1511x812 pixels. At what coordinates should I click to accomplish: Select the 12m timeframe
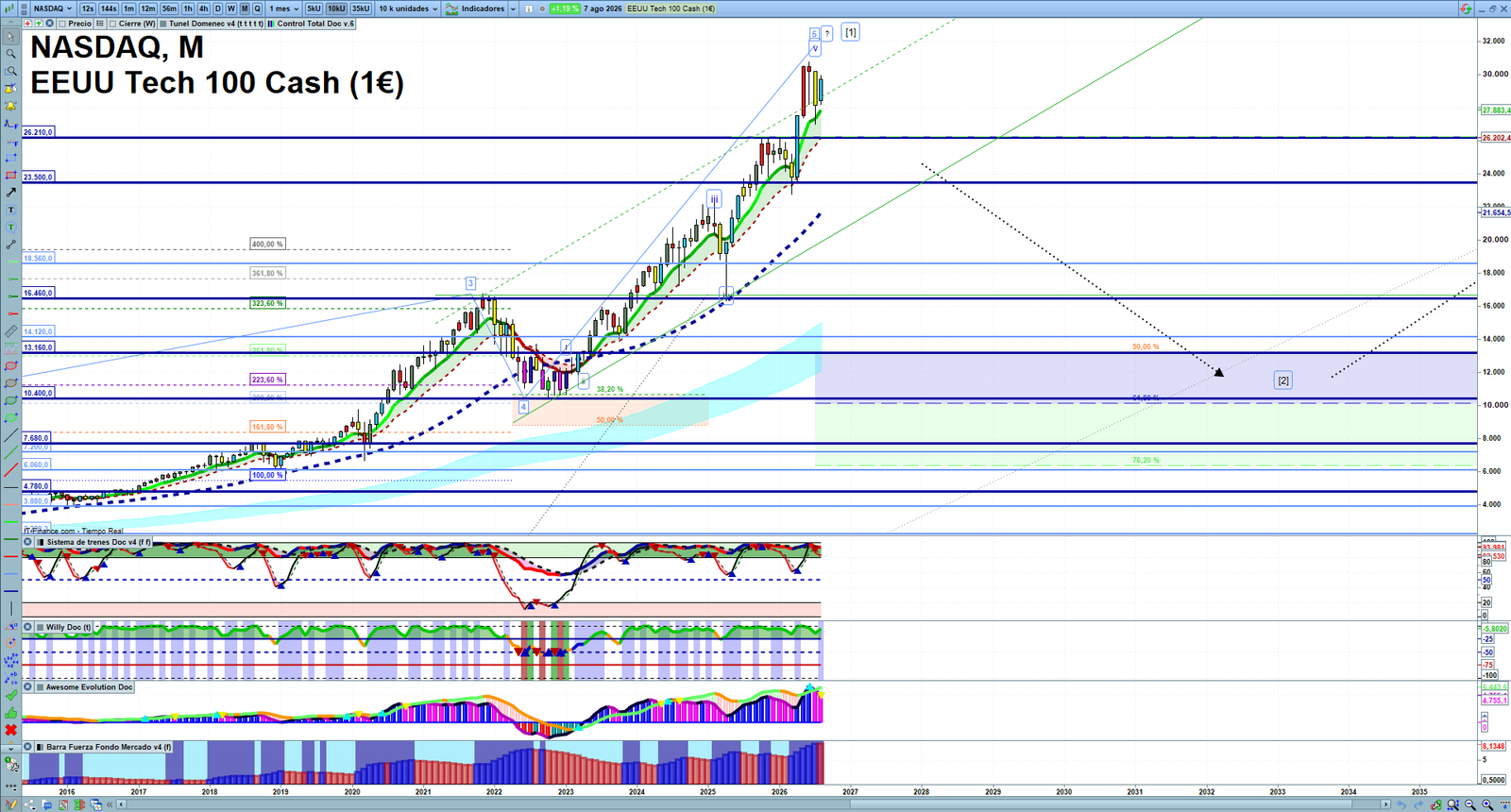click(x=147, y=8)
